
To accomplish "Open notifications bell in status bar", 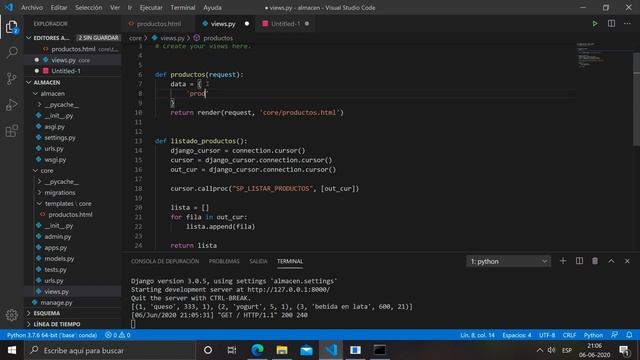I will 629,335.
